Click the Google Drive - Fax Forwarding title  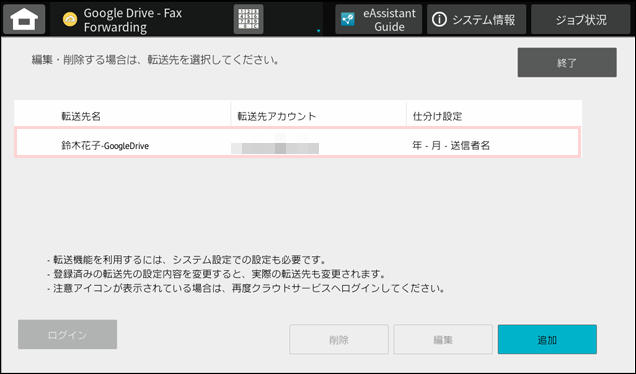pyautogui.click(x=133, y=20)
